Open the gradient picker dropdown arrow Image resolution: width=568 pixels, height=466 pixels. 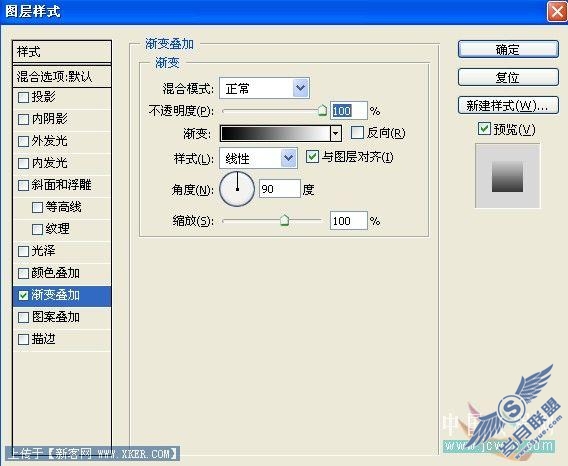(336, 133)
